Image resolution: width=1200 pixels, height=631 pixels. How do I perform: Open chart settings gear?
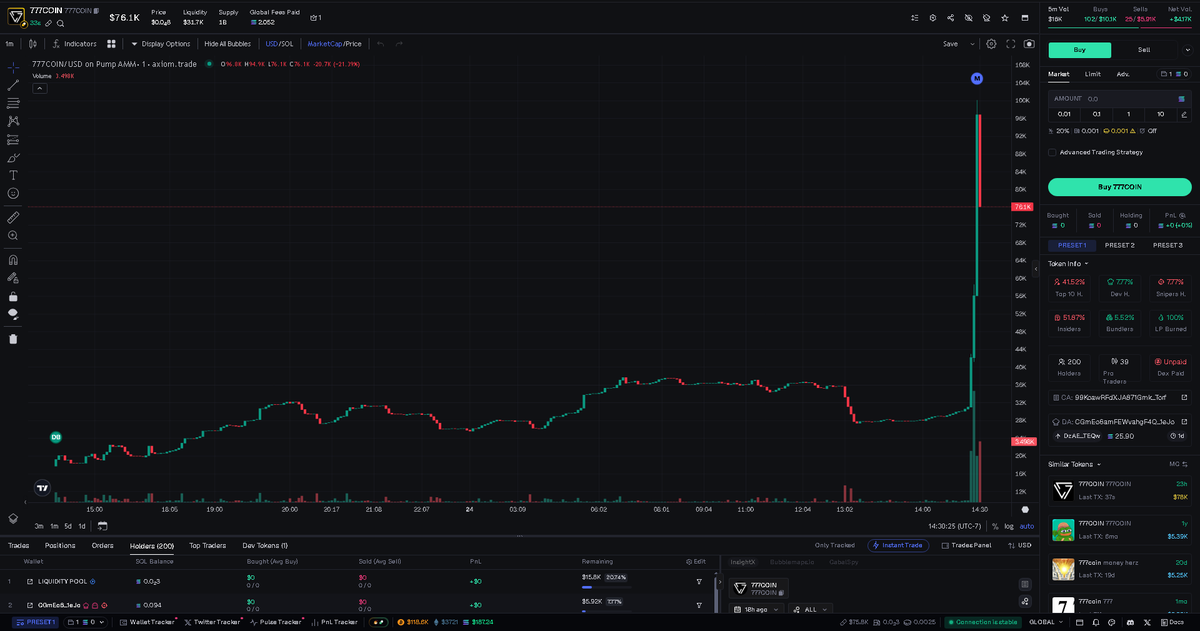tap(991, 44)
